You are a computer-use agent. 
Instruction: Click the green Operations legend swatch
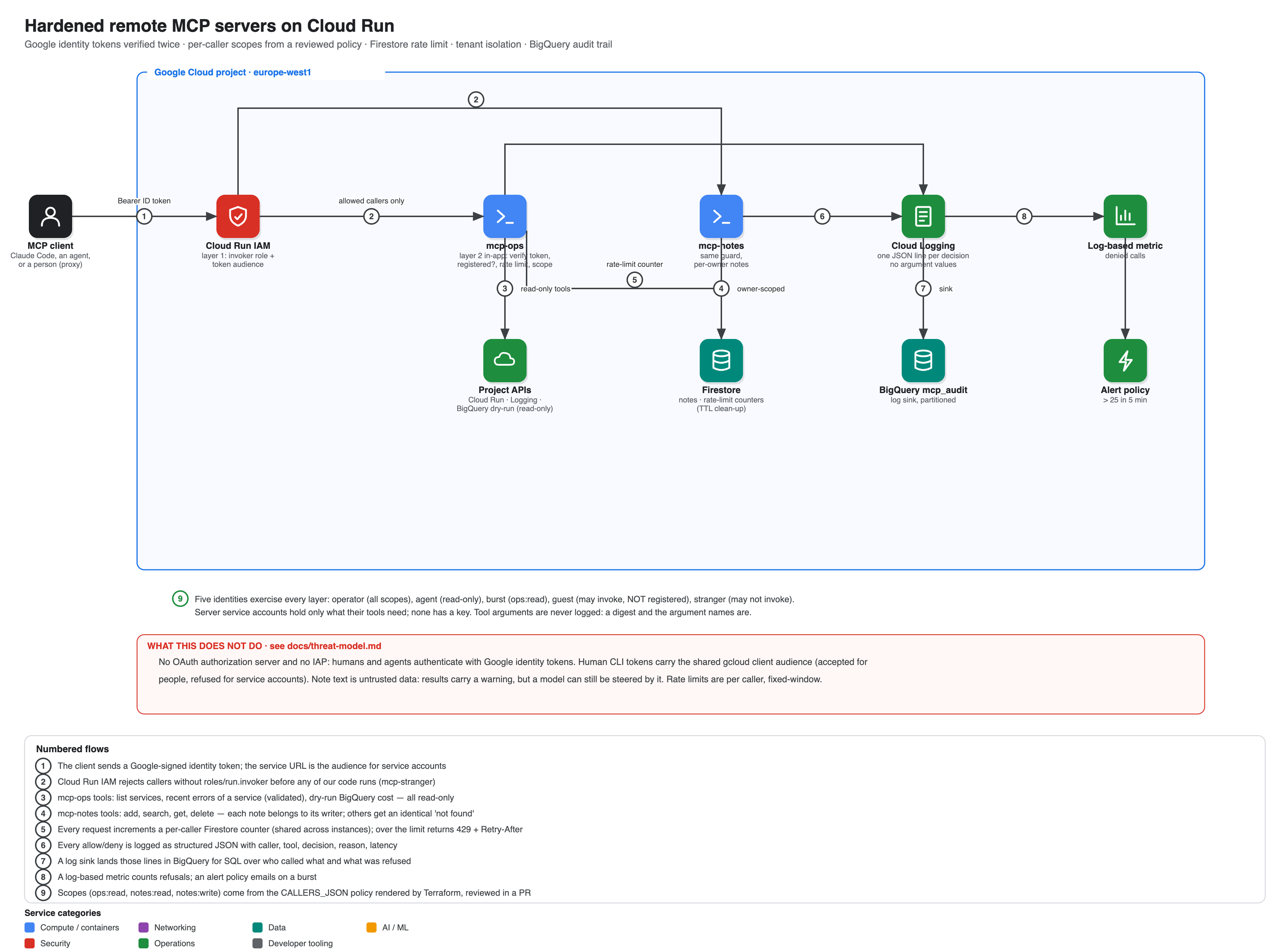(x=144, y=943)
